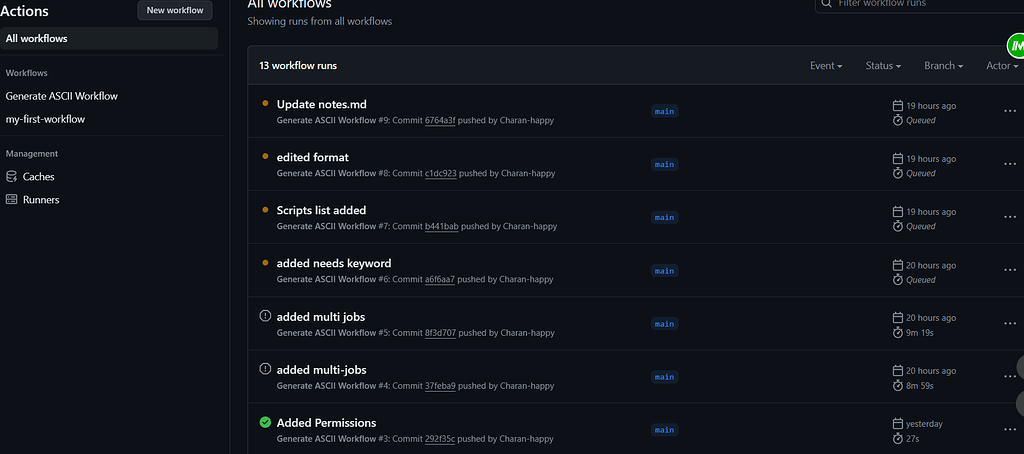Open three-dot menu for Scripts list added
The width and height of the screenshot is (1024, 454).
tap(1009, 218)
